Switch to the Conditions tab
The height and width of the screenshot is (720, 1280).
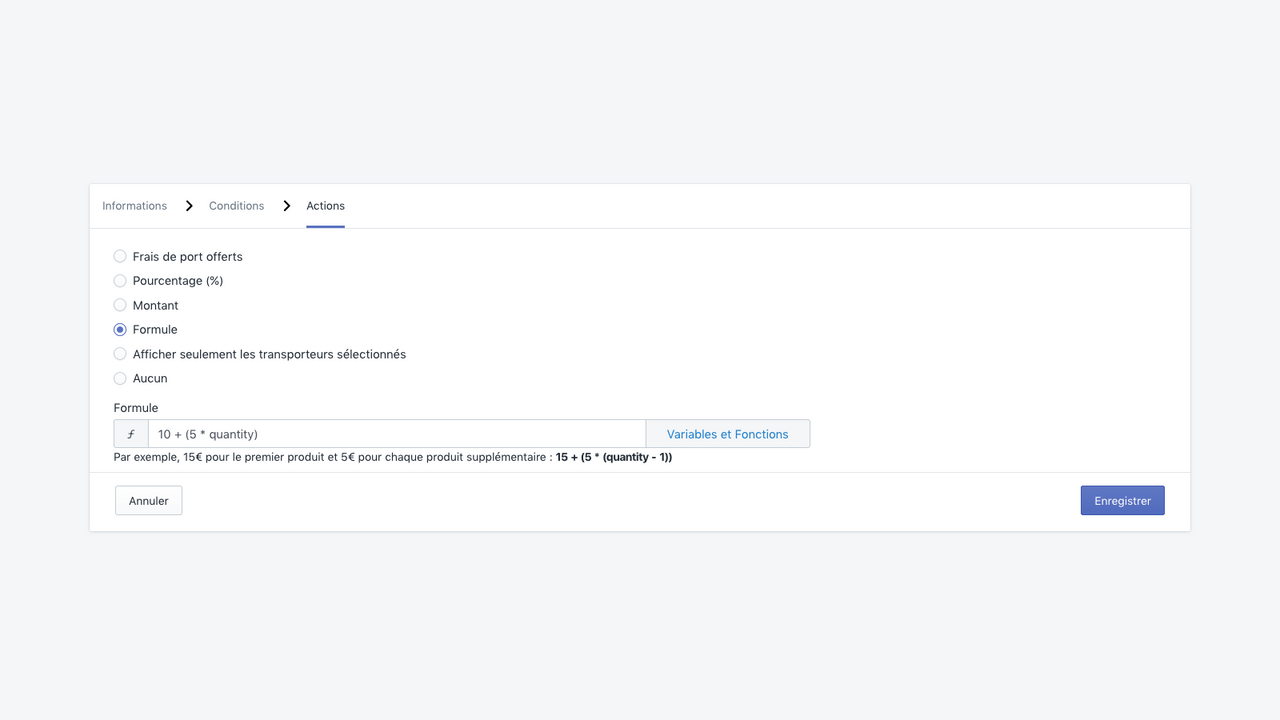(237, 206)
